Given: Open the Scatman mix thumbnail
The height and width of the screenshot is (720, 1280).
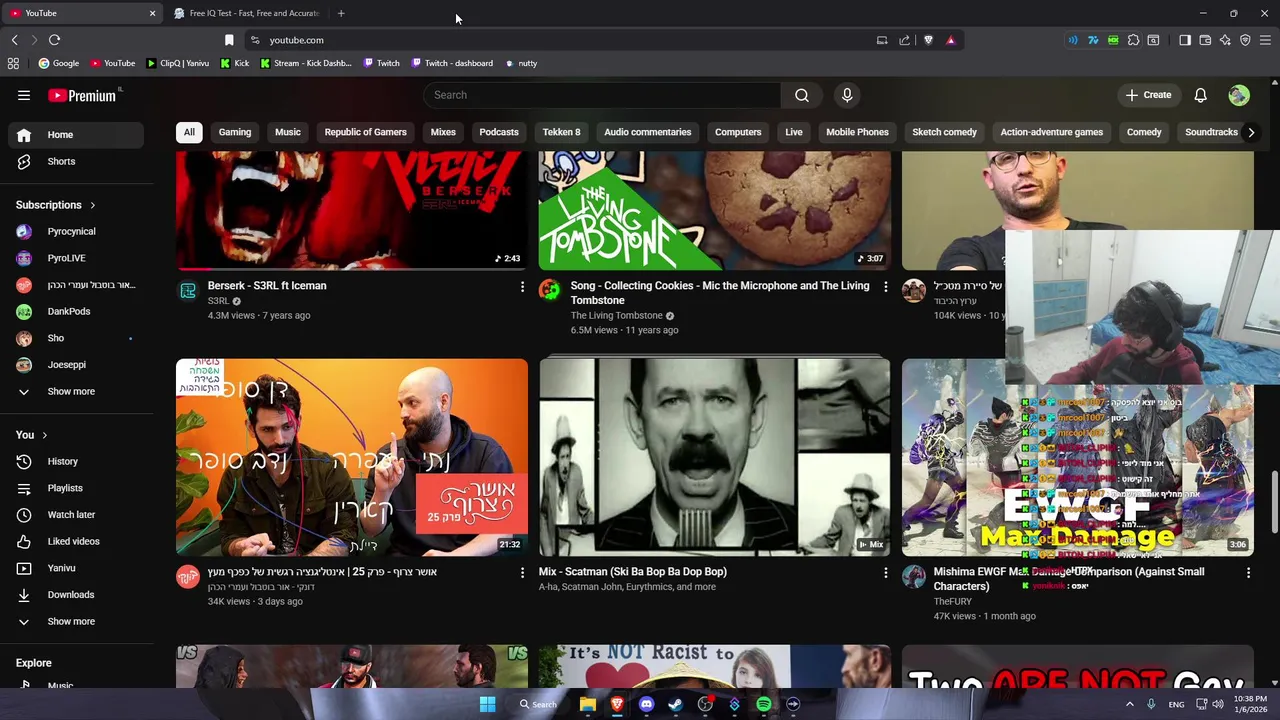Looking at the screenshot, I should click(x=714, y=457).
